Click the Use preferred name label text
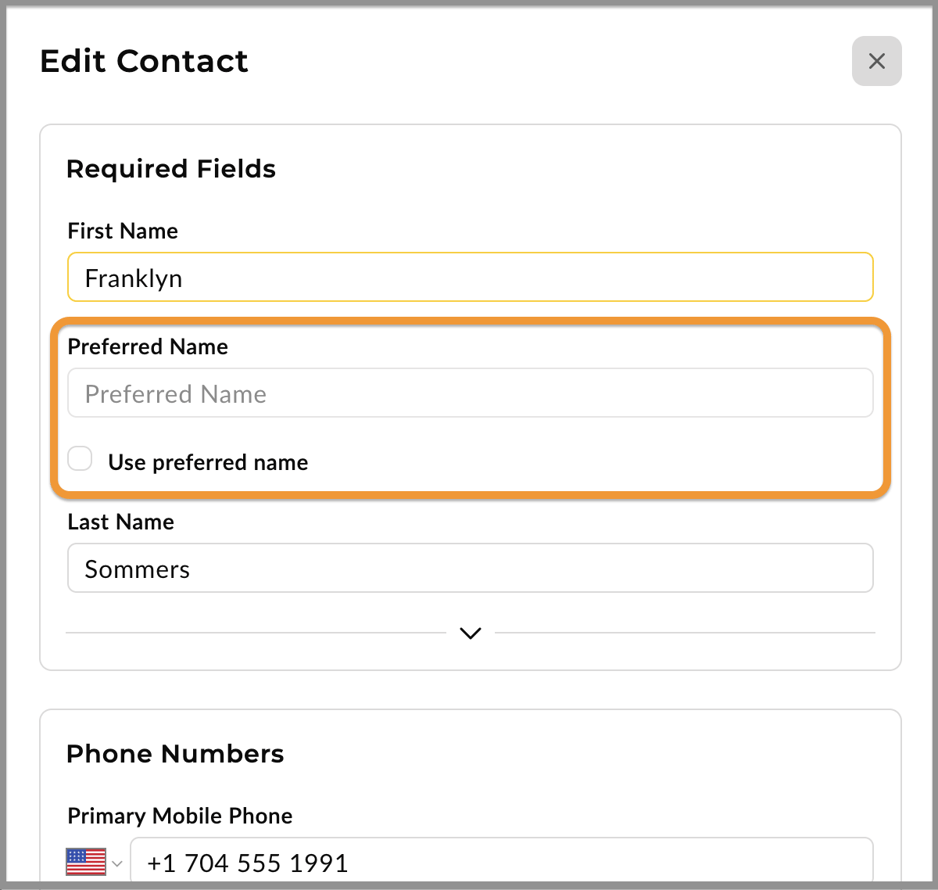The image size is (938, 890). click(208, 462)
